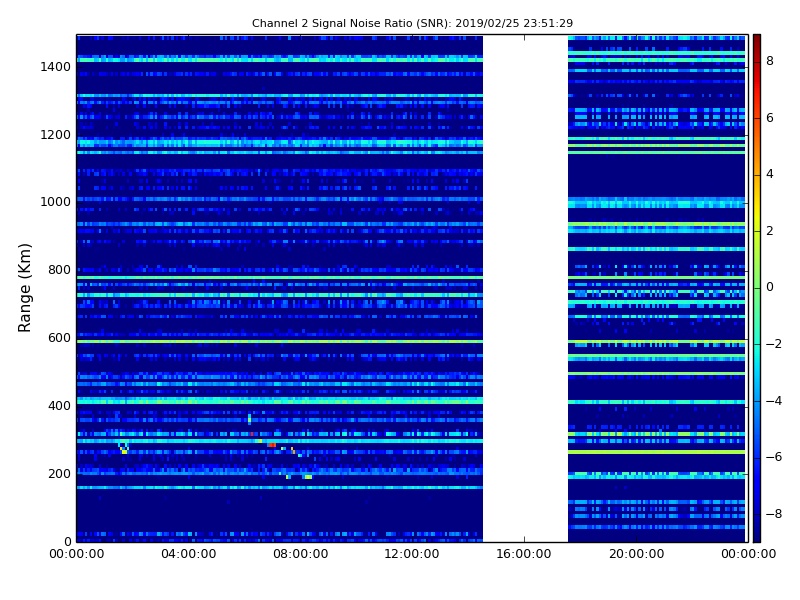This screenshot has width=800, height=600.
Task: Click the 'Range (Km)' y-axis label
Action: tap(24, 288)
